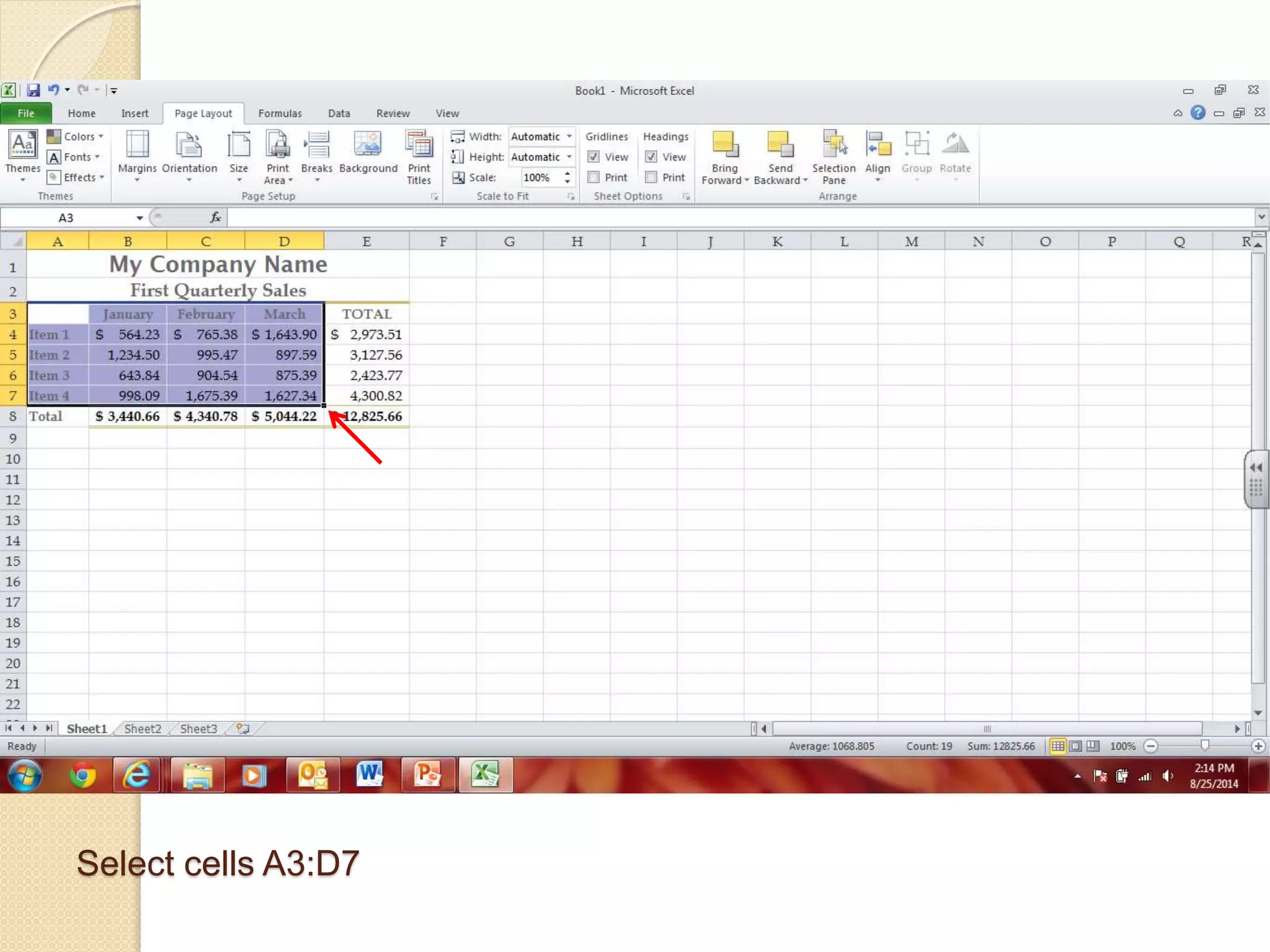Select the Sheet3 worksheet tab

point(198,729)
